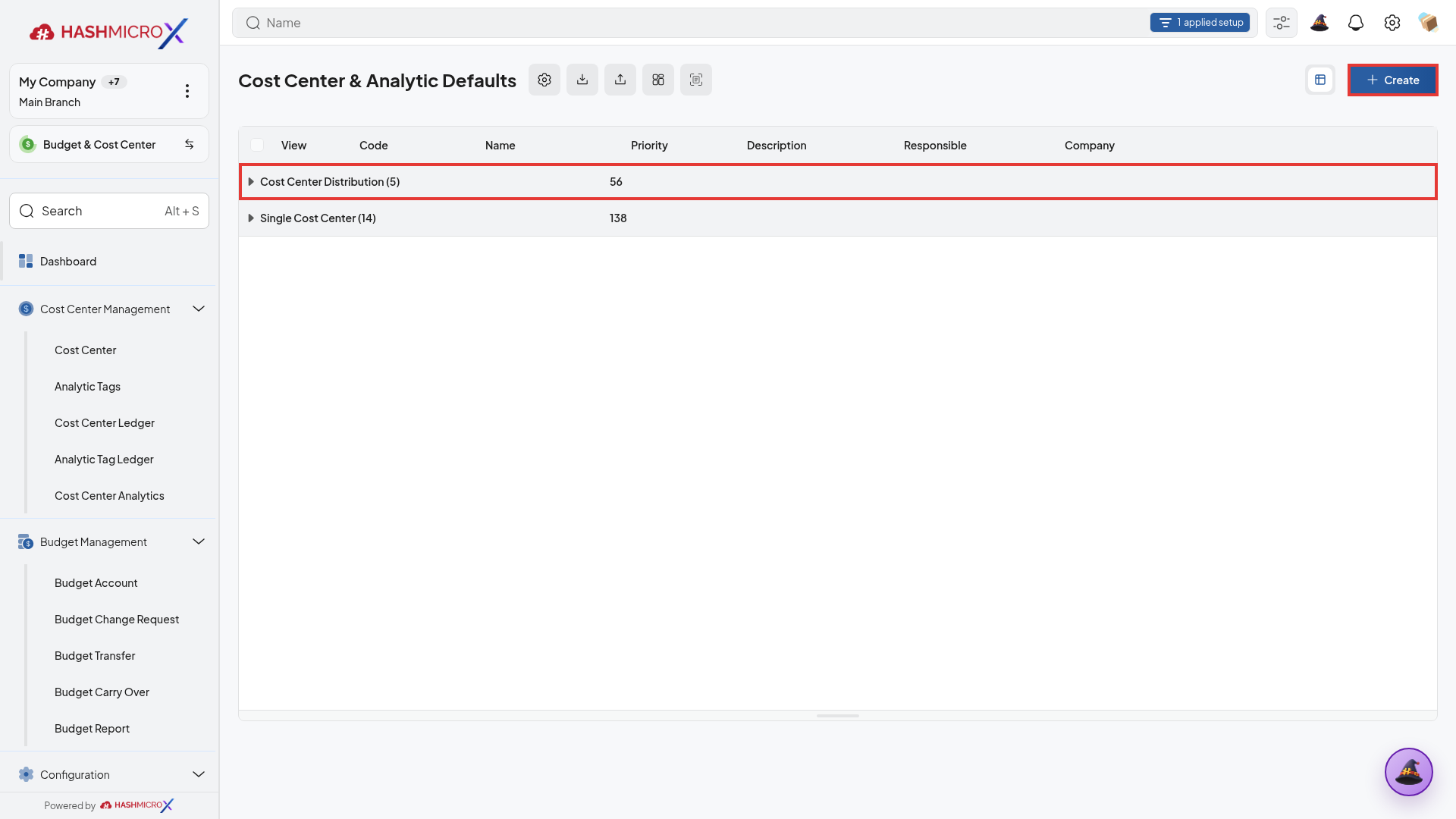The image size is (1456, 819).
Task: Open Budget Transfer menu item
Action: [95, 656]
